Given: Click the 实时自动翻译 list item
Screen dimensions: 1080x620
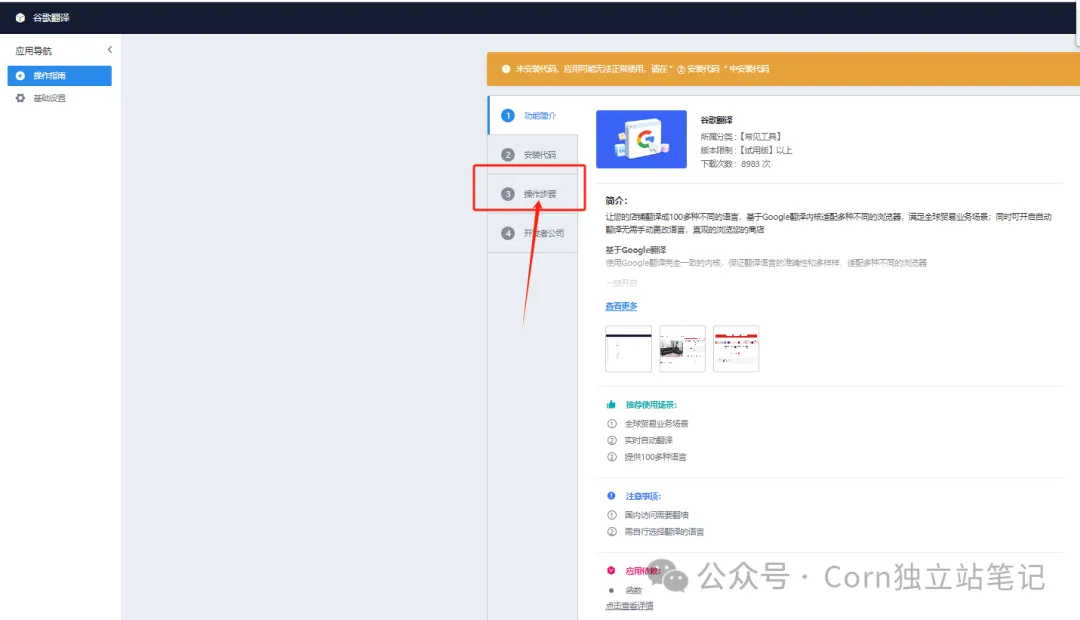Looking at the screenshot, I should pyautogui.click(x=649, y=440).
